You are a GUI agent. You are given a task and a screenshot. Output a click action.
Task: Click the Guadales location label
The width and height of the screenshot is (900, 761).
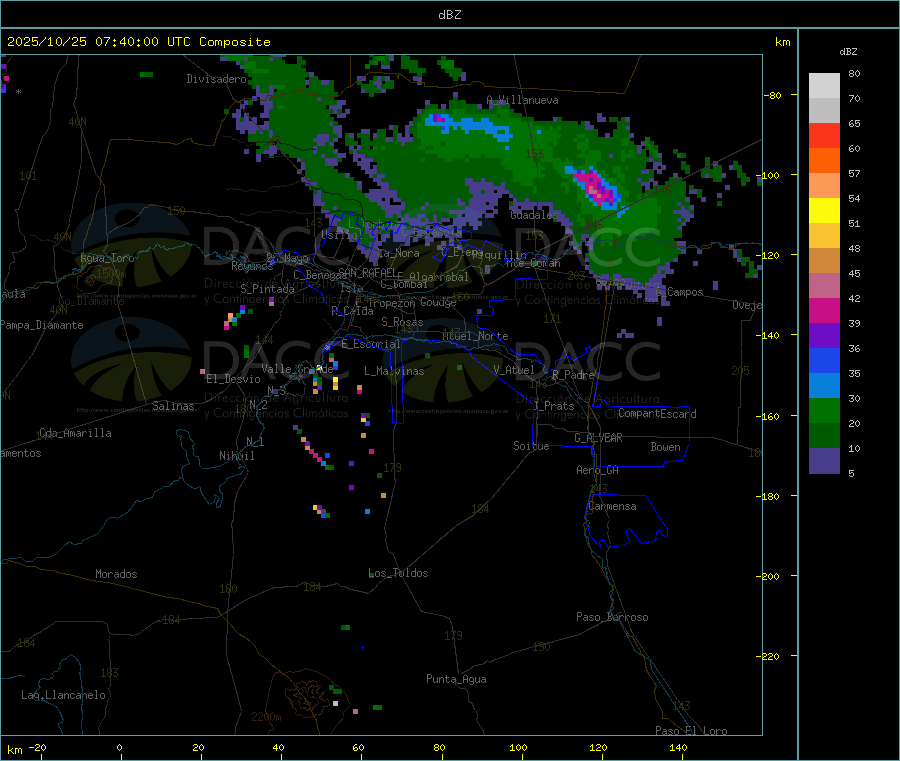tap(534, 215)
